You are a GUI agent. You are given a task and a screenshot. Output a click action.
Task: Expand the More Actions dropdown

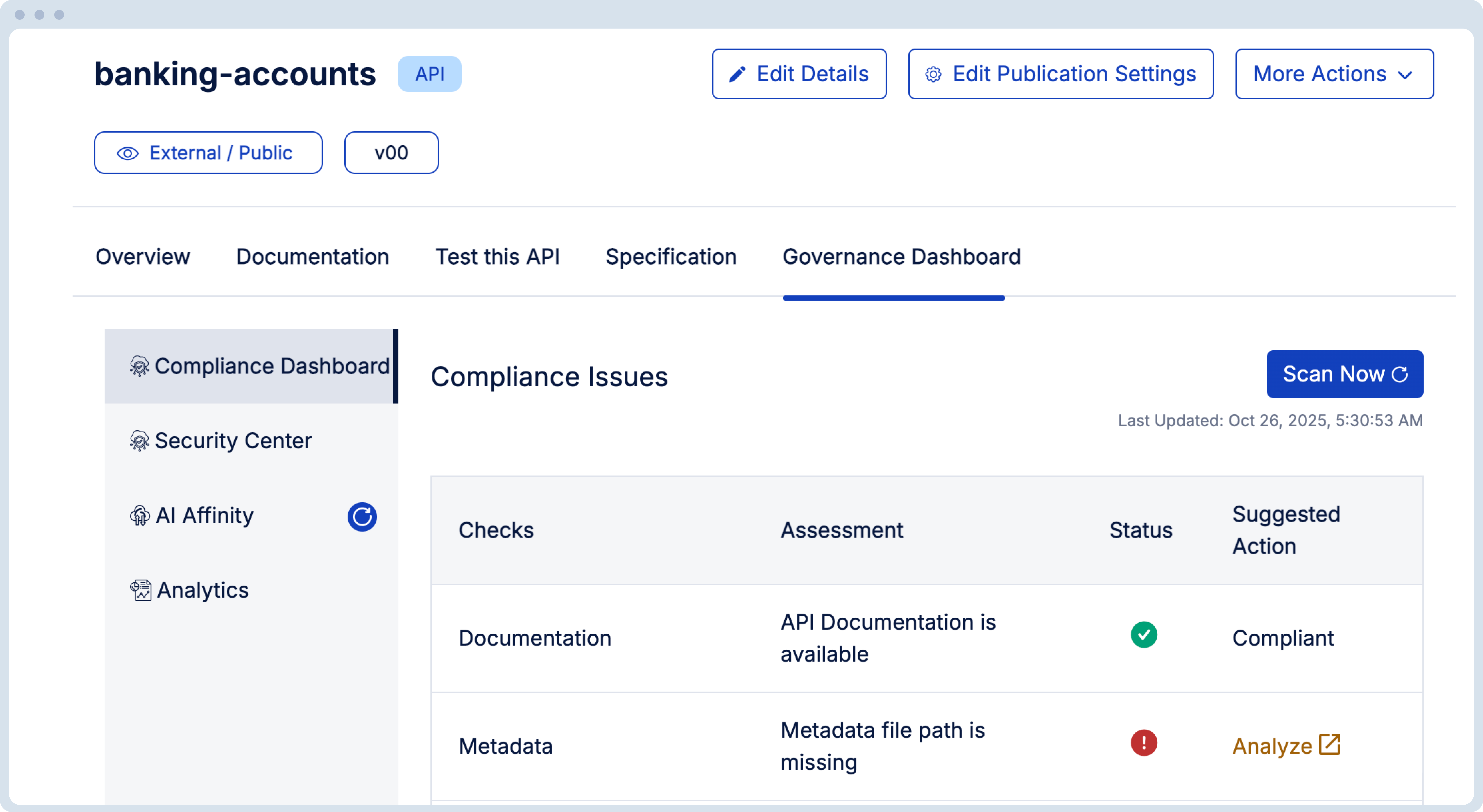[1333, 74]
